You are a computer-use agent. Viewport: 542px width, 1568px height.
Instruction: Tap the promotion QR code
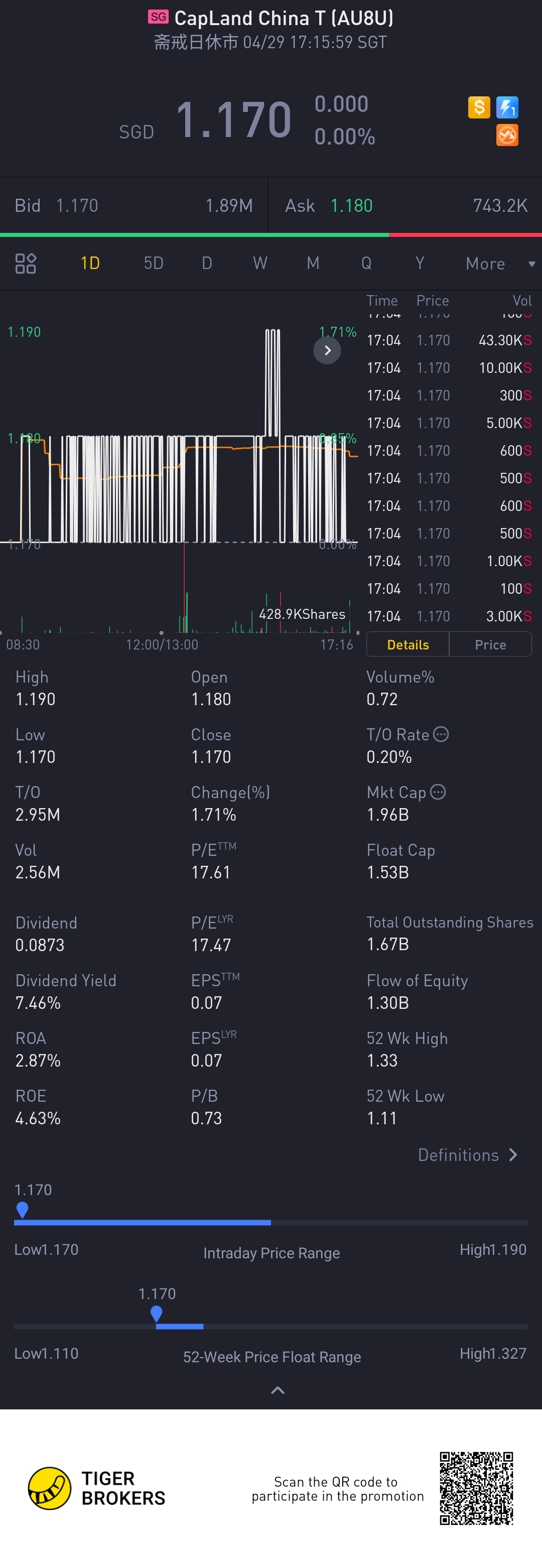[476, 1488]
